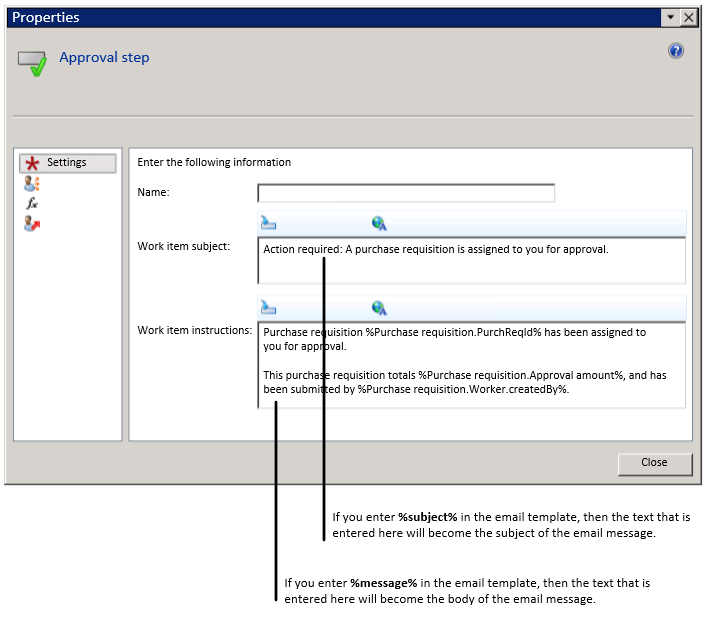Click the Work item instructions label
Image resolution: width=707 pixels, height=620 pixels.
pyautogui.click(x=194, y=330)
